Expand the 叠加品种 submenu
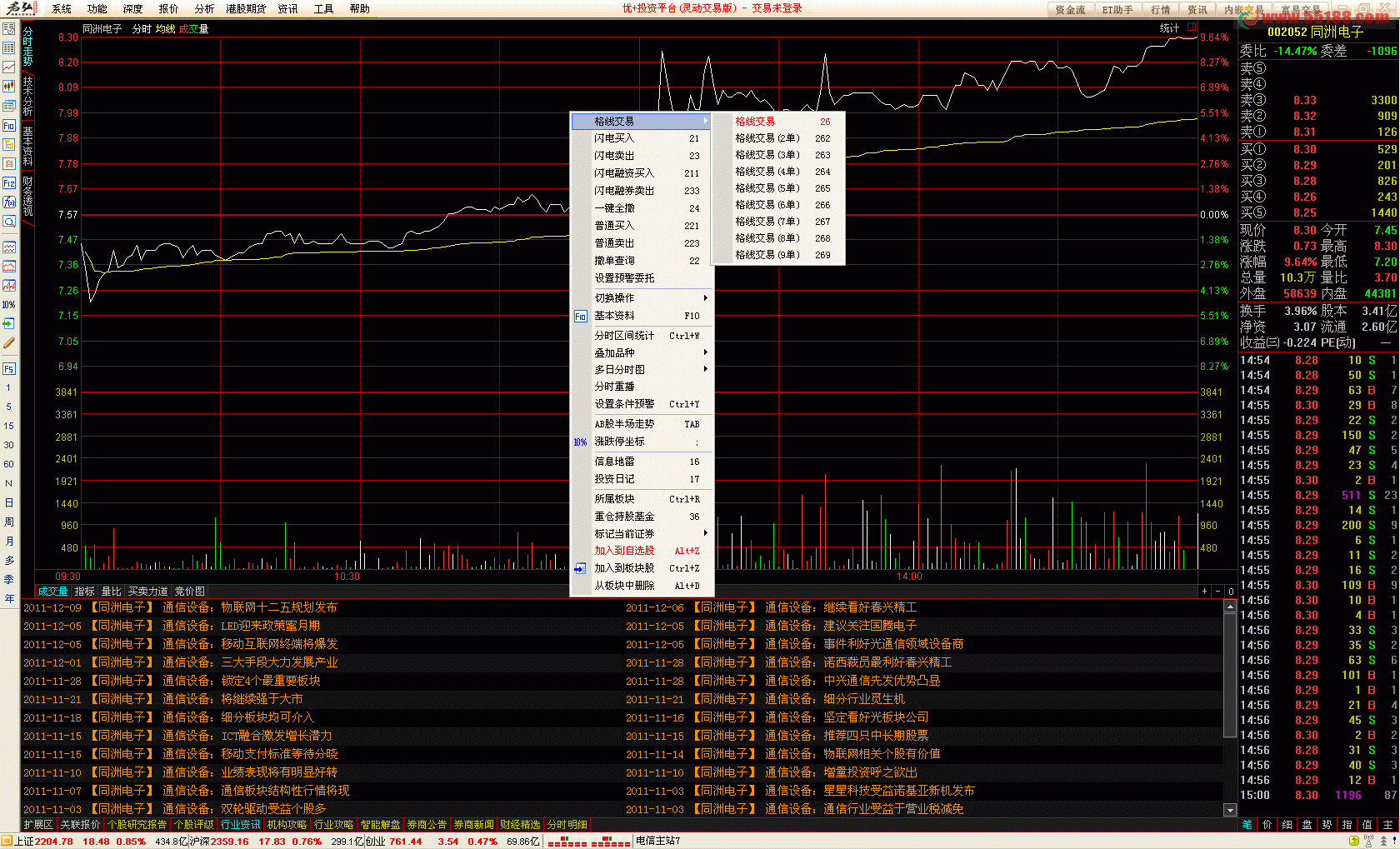Image resolution: width=1400 pixels, height=849 pixels. coord(641,353)
